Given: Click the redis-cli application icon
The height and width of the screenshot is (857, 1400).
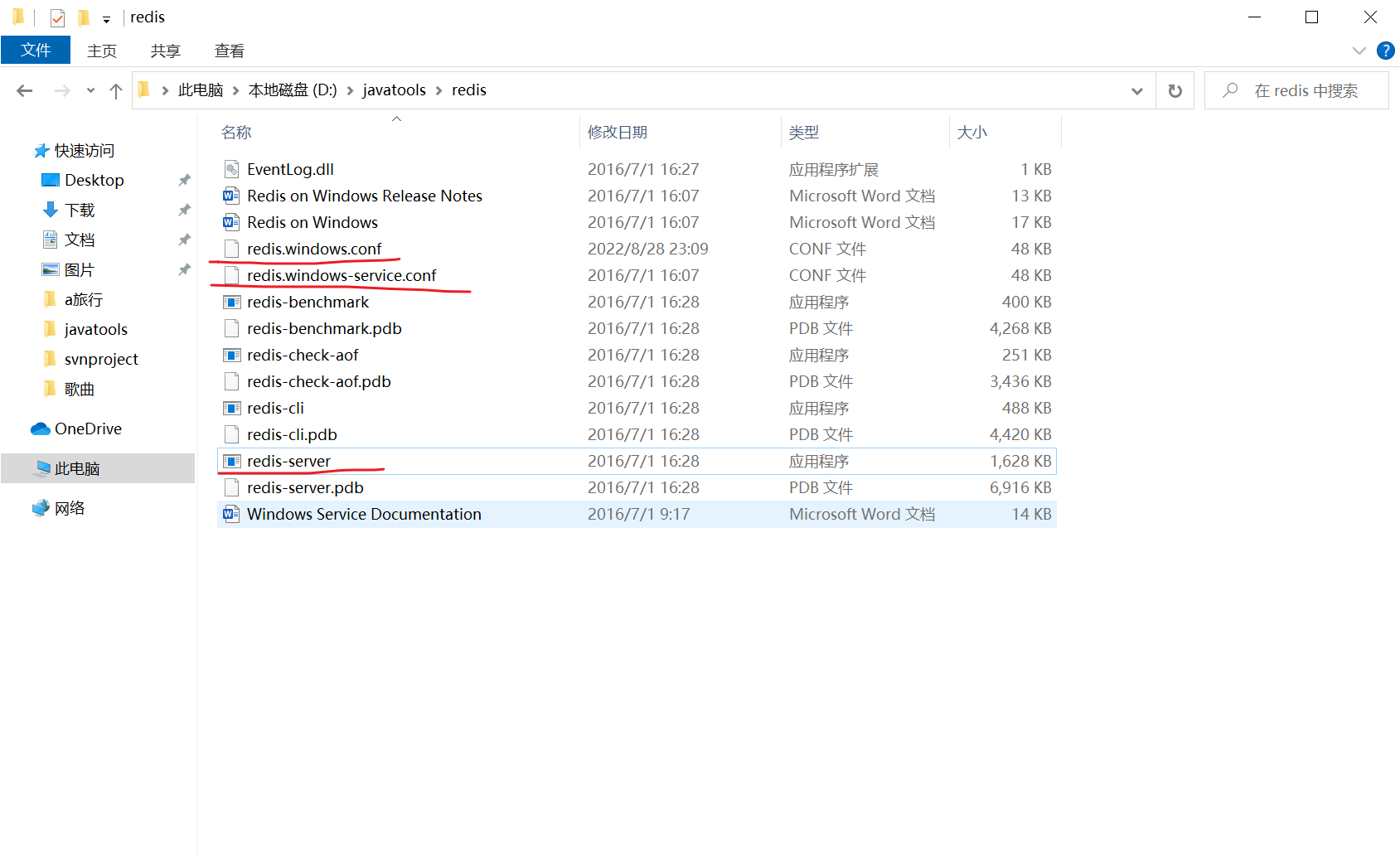Looking at the screenshot, I should coord(231,408).
